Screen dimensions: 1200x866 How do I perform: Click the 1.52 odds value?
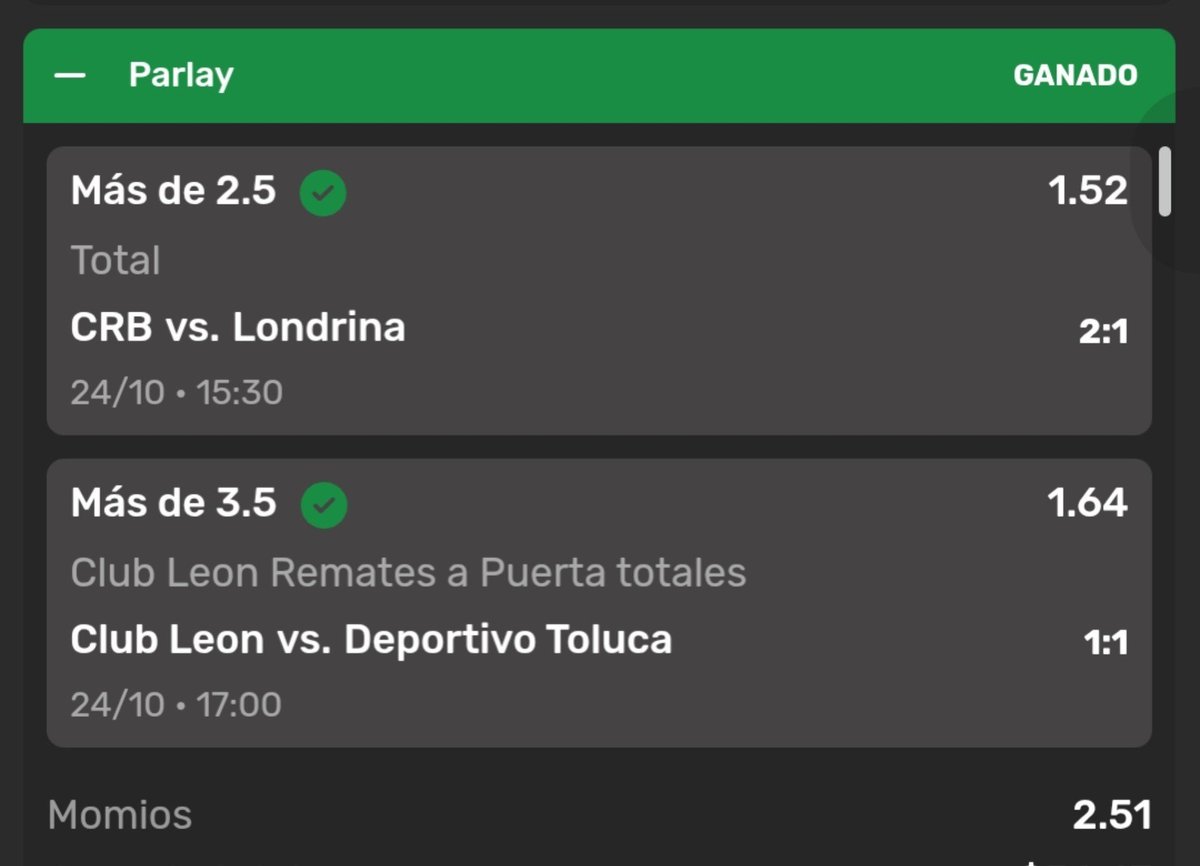tap(1088, 190)
